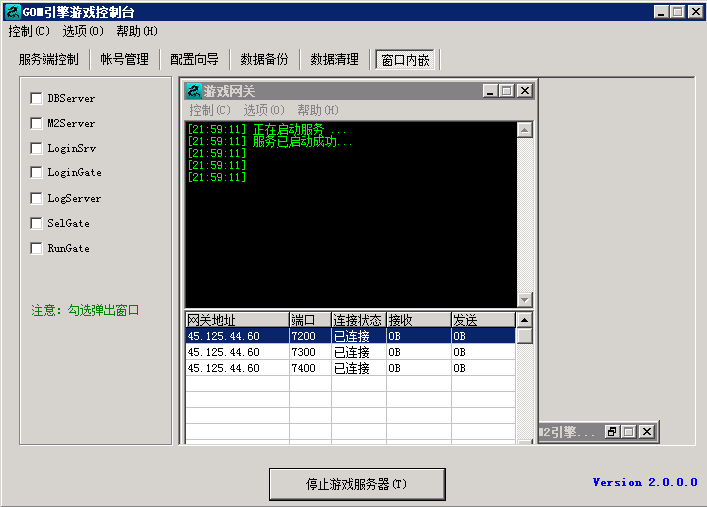
Task: Click the GOM engine console title icon
Action: pyautogui.click(x=13, y=11)
